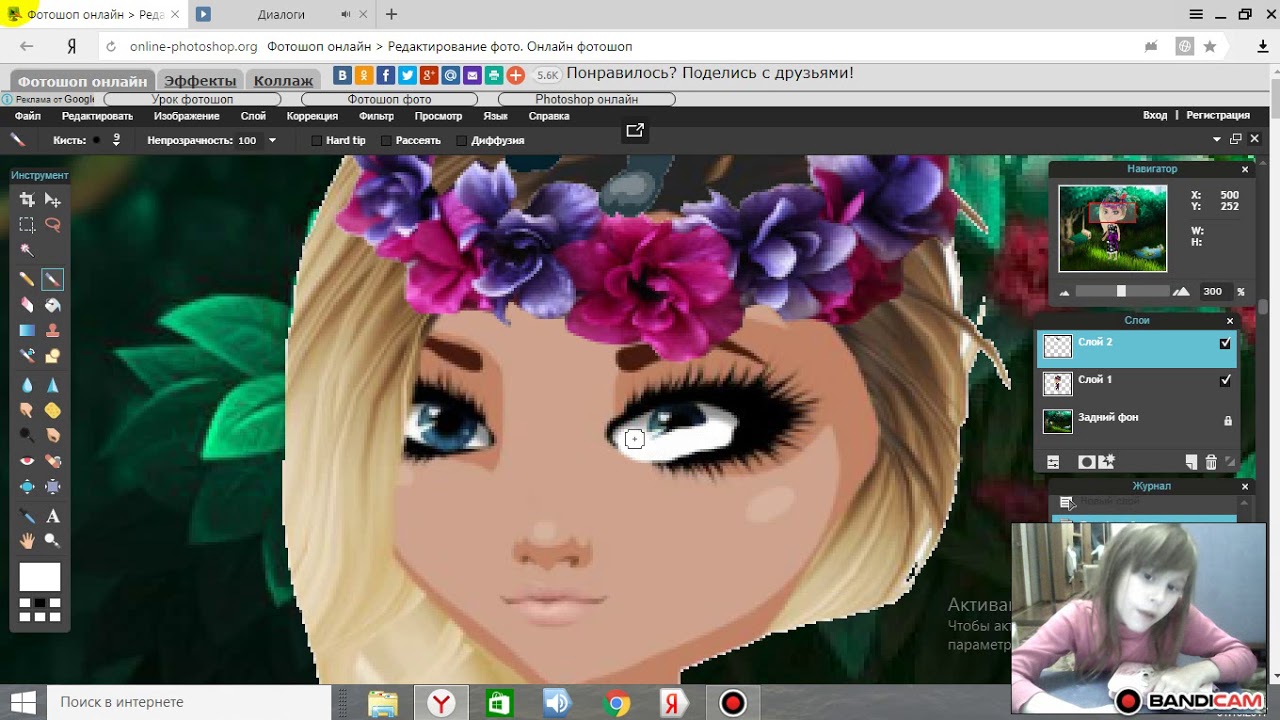
Task: Select the Blur drop tool
Action: pyautogui.click(x=27, y=384)
